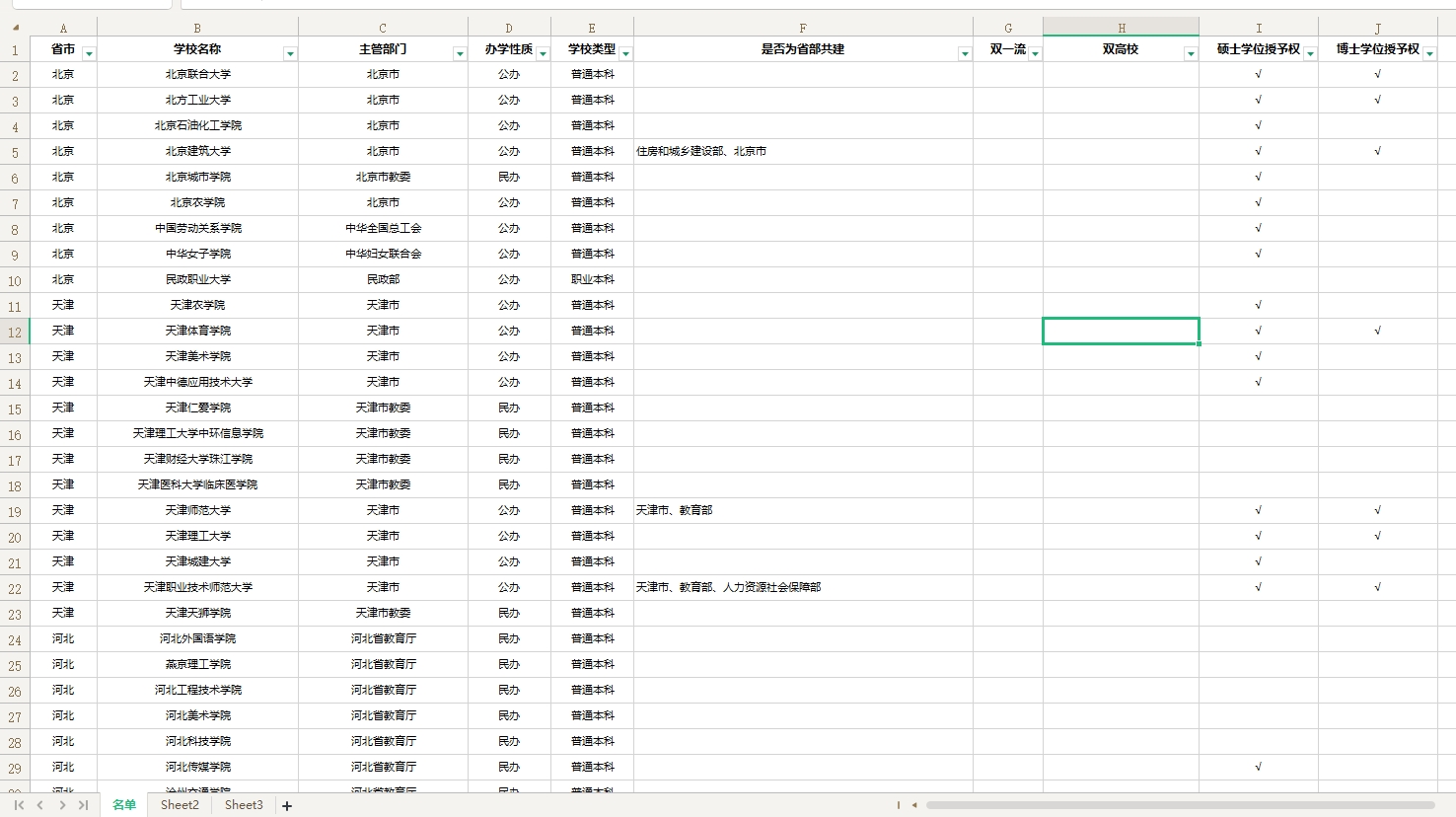This screenshot has width=1456, height=817.
Task: Click the horizontal scrollbar left arrow
Action: click(x=914, y=805)
